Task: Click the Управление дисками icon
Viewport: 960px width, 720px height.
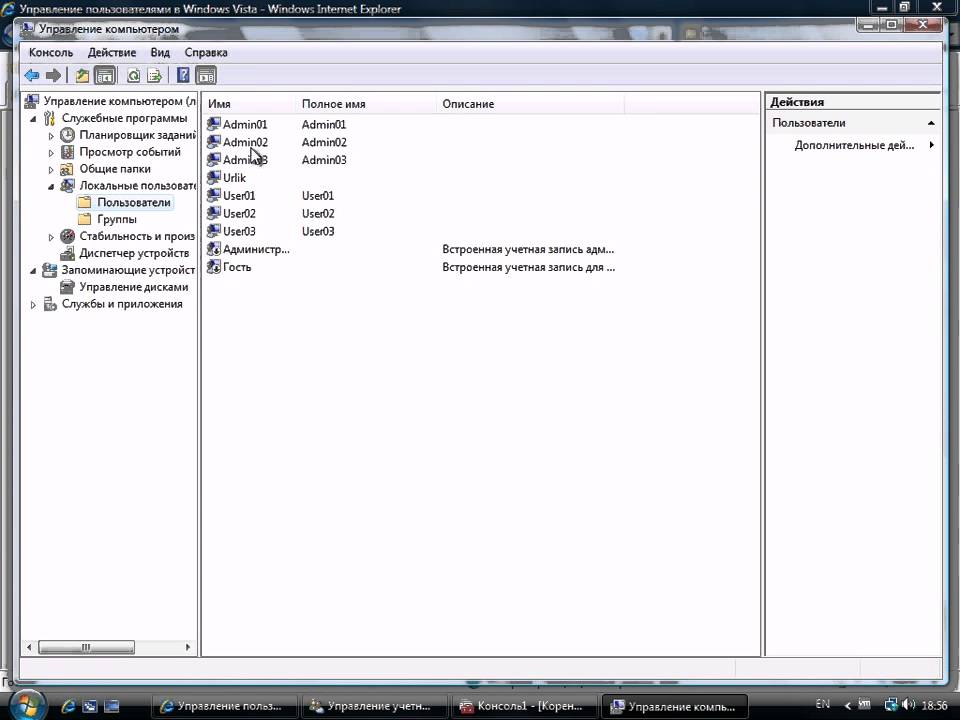Action: click(67, 287)
